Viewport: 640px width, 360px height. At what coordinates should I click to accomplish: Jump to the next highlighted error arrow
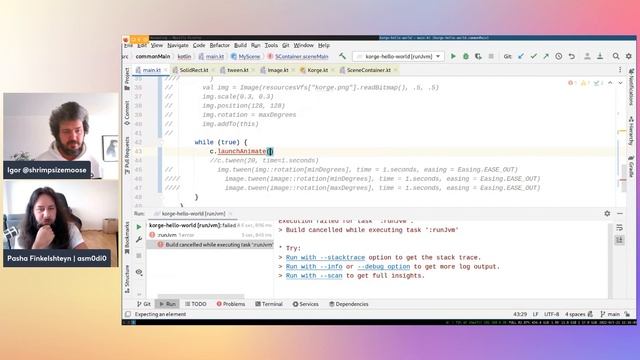point(620,83)
